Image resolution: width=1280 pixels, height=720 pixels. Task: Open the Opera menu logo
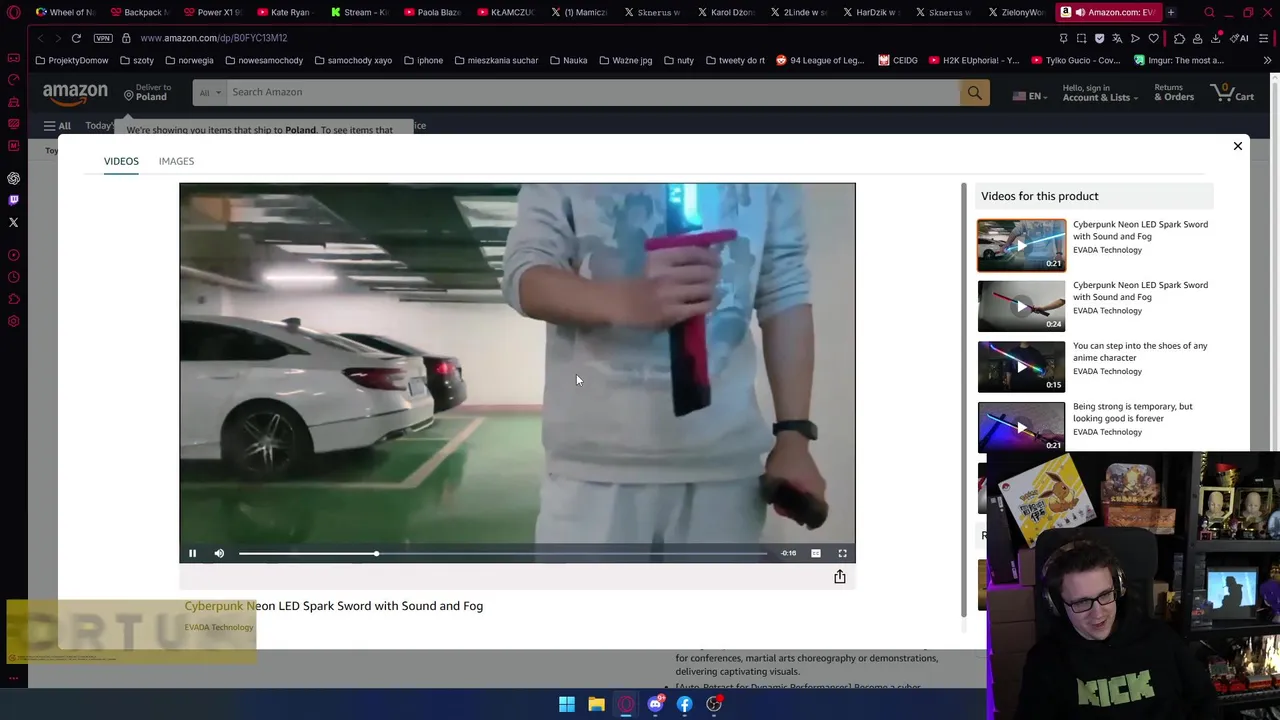click(14, 13)
